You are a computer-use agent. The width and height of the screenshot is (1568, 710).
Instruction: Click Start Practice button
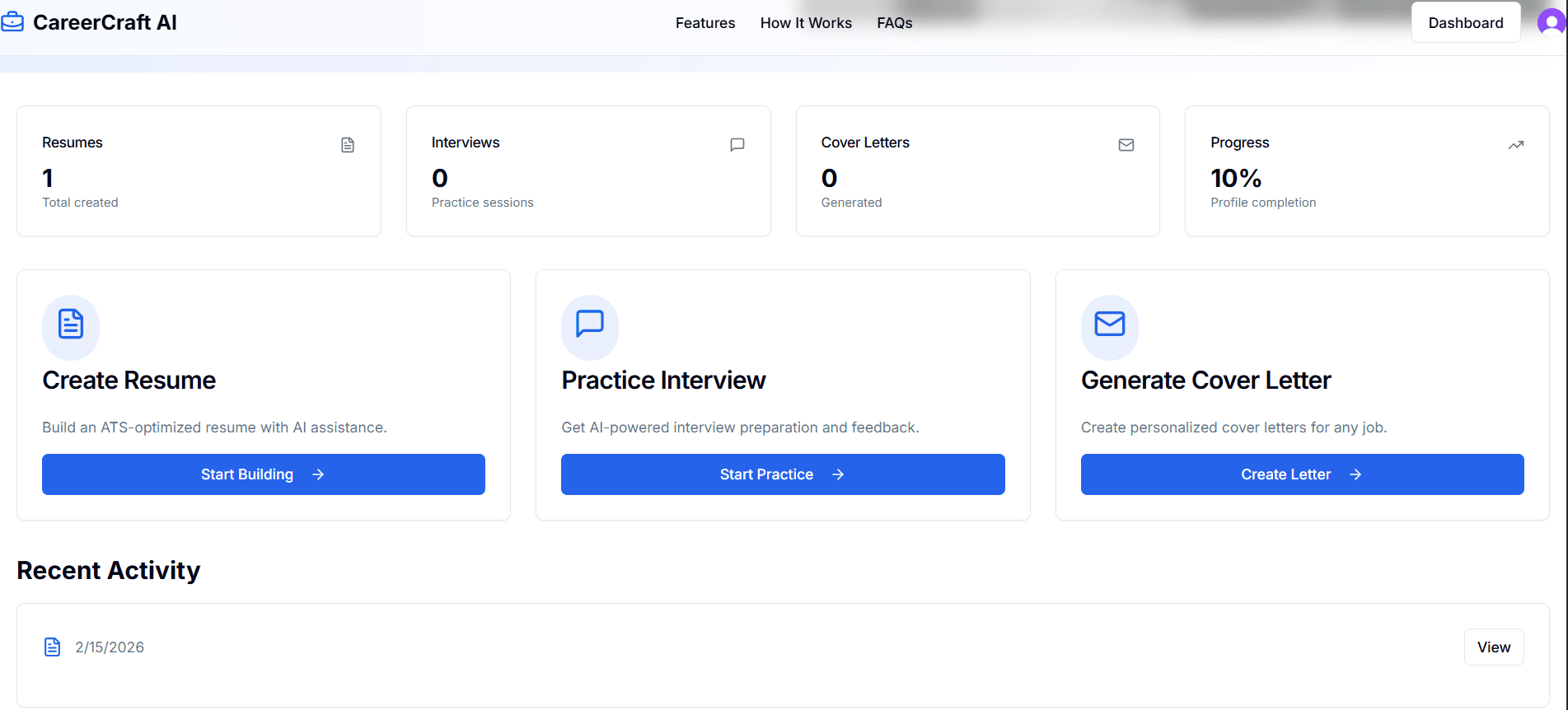[x=783, y=474]
